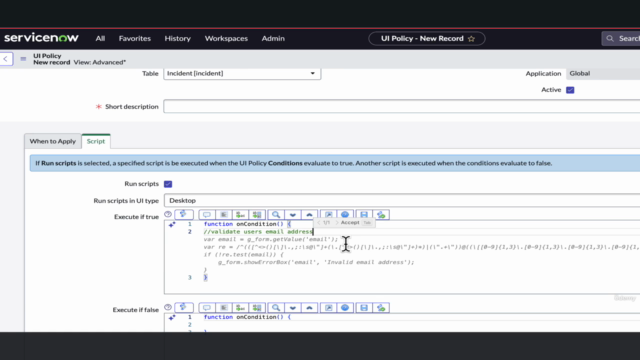
Task: Click the Application field showing Global
Action: pos(603,73)
